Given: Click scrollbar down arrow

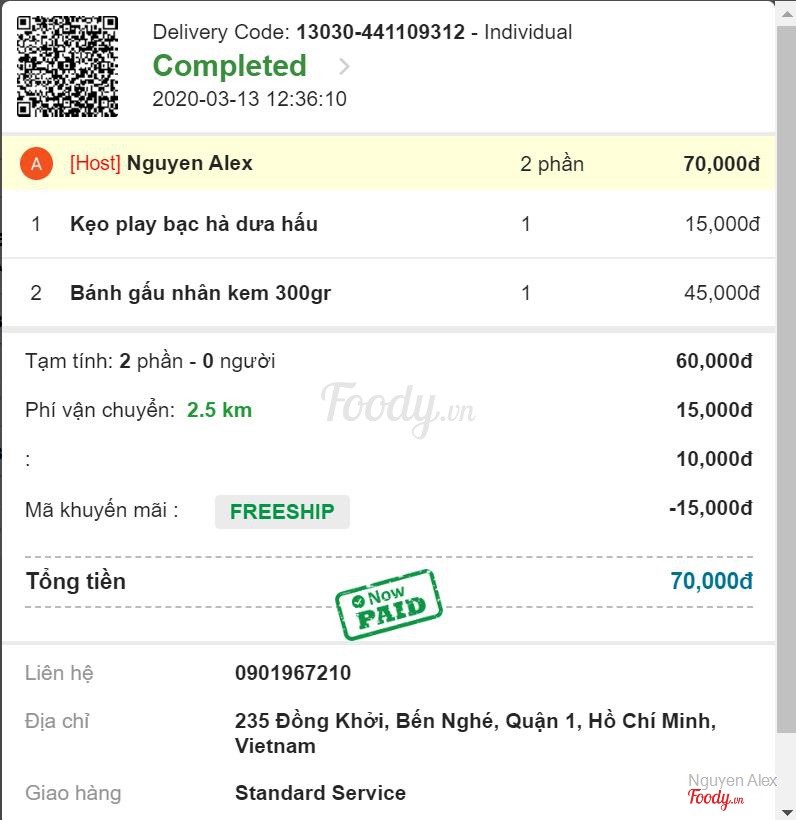Looking at the screenshot, I should click(x=787, y=812).
